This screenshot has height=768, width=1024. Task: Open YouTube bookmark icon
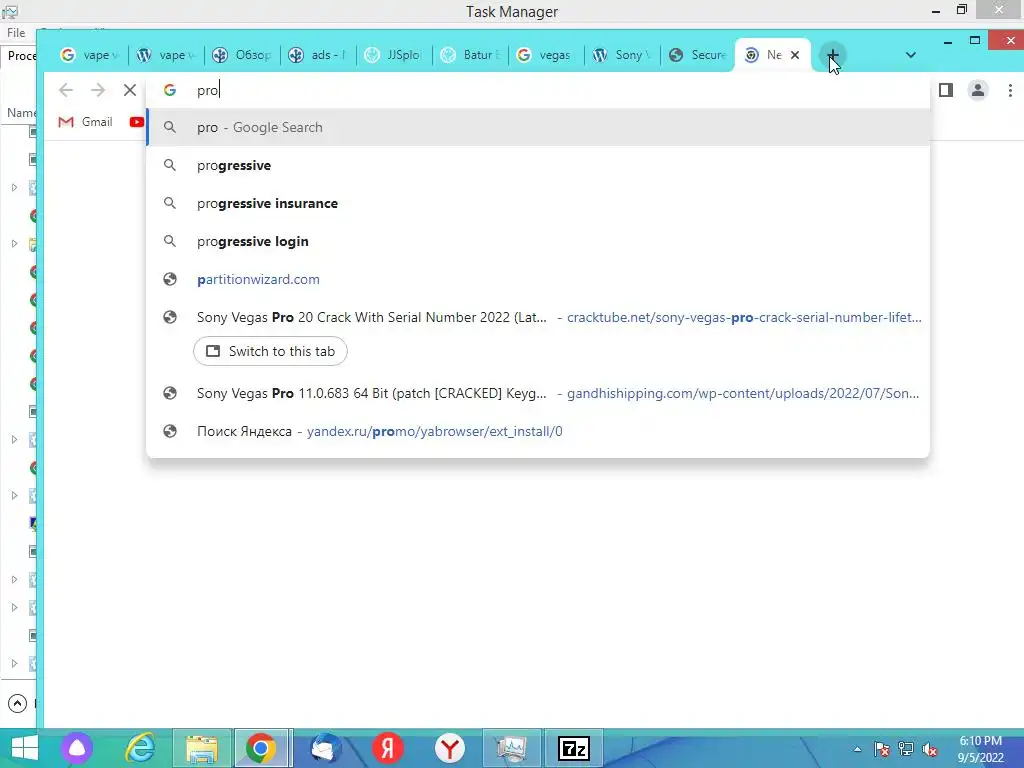pos(136,121)
